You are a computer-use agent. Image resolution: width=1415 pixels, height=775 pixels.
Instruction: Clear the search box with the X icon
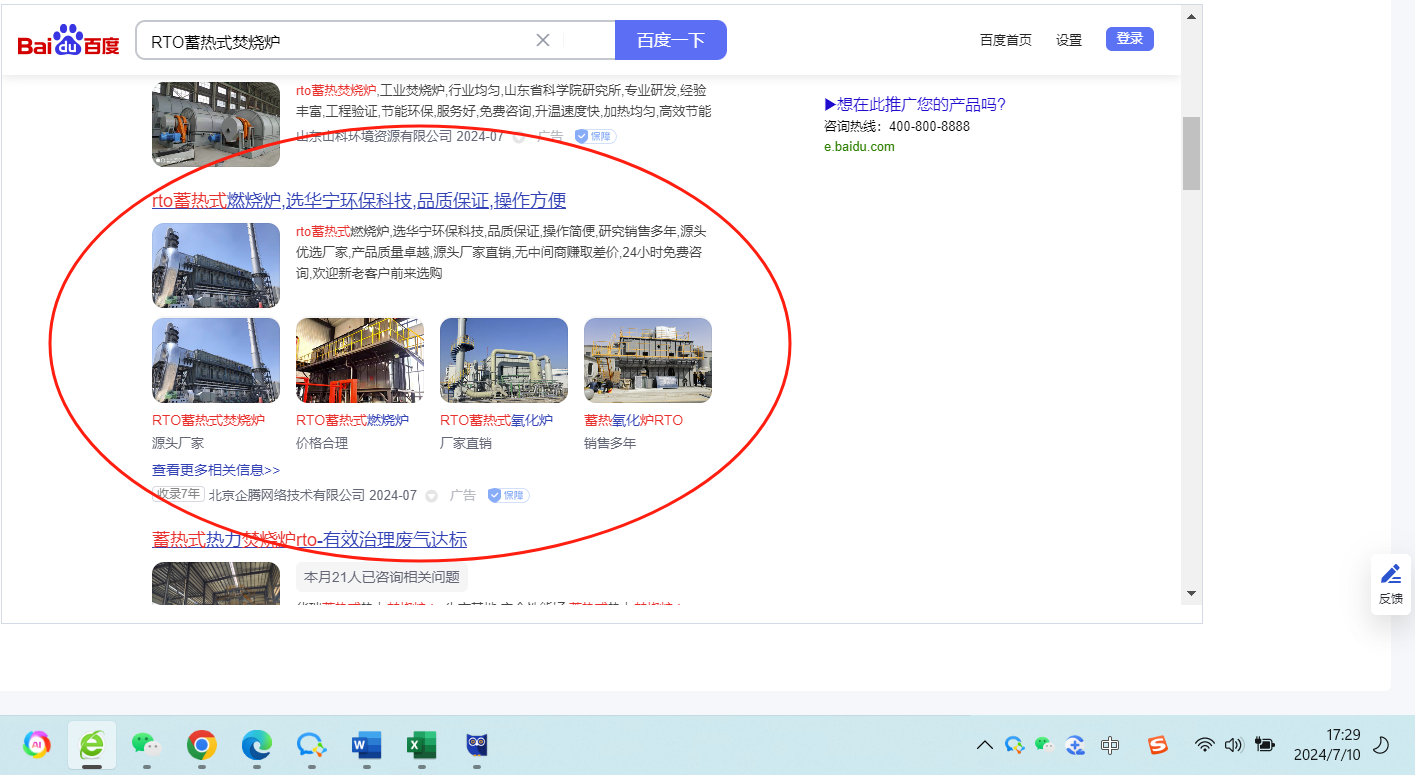[543, 40]
